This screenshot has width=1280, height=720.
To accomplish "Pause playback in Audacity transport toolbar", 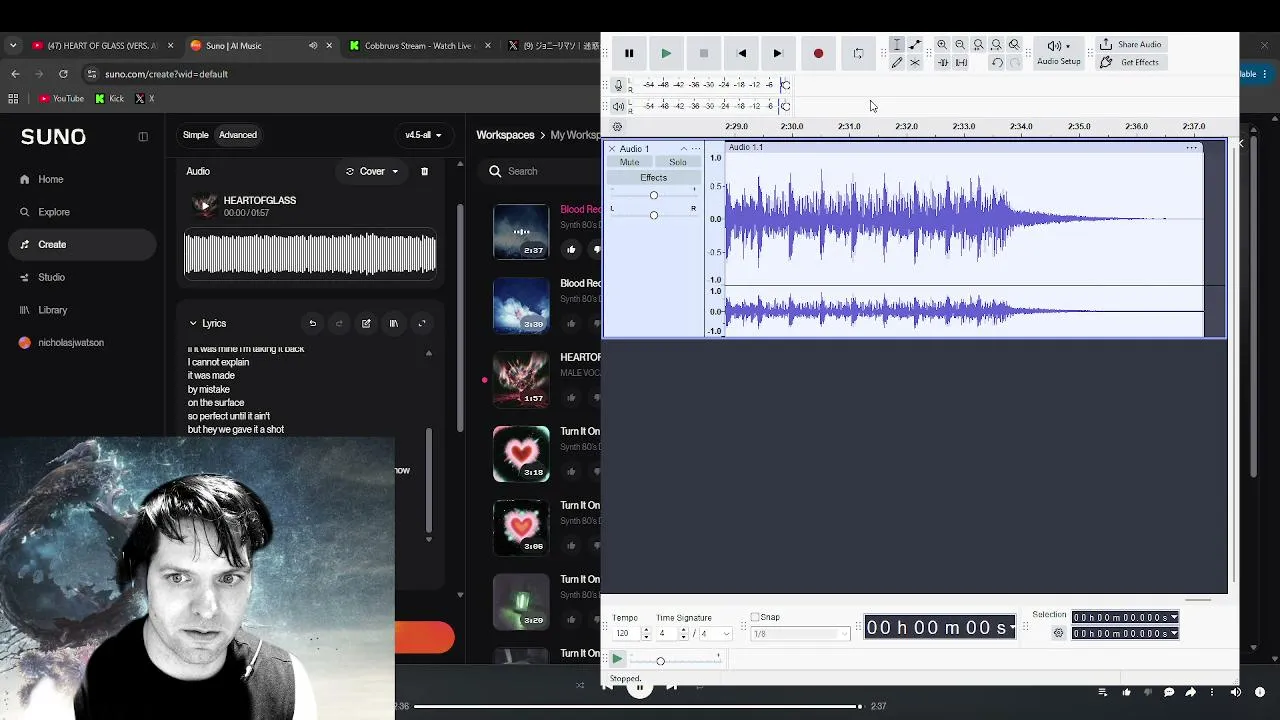I will coord(629,53).
